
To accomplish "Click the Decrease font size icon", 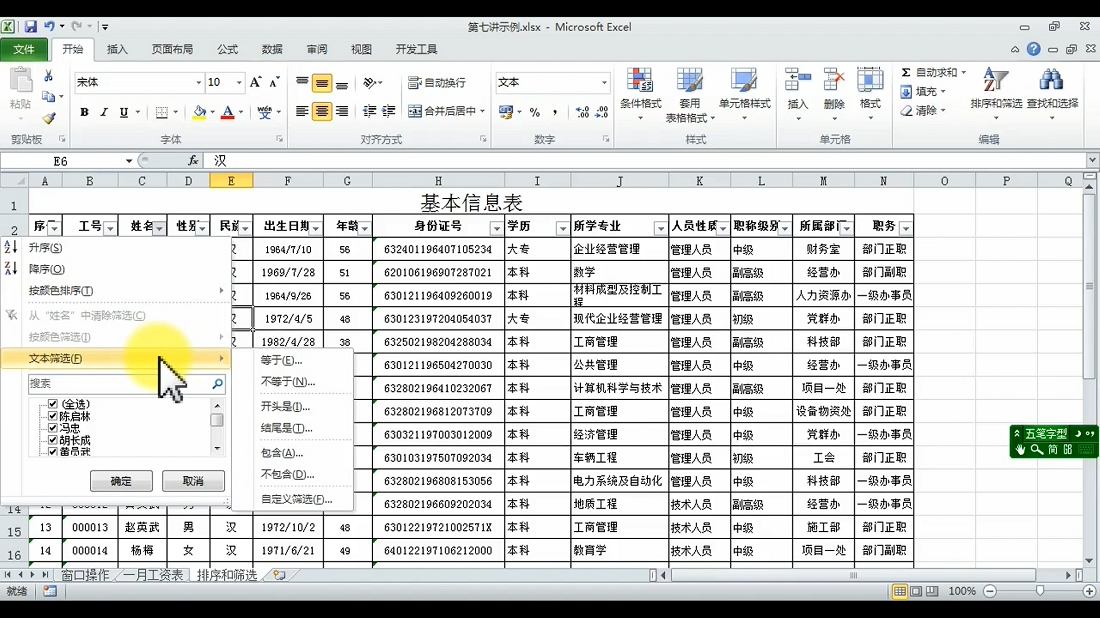I will click(x=274, y=83).
